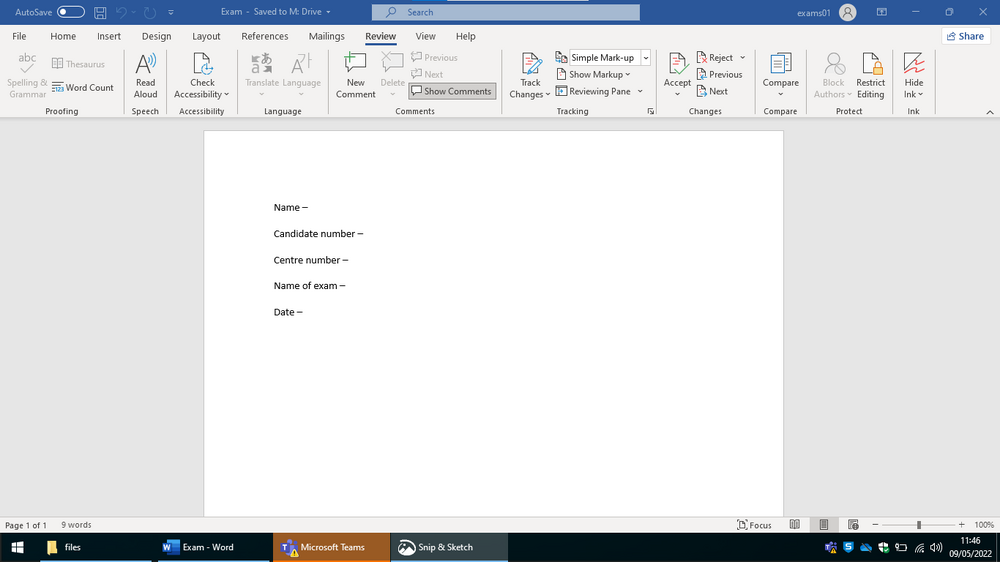Go to Previous comment

(434, 57)
